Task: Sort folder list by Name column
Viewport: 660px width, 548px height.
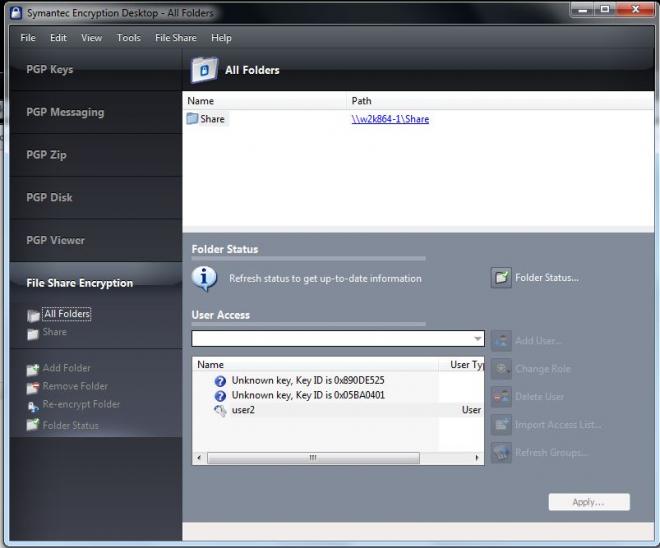Action: (x=264, y=101)
